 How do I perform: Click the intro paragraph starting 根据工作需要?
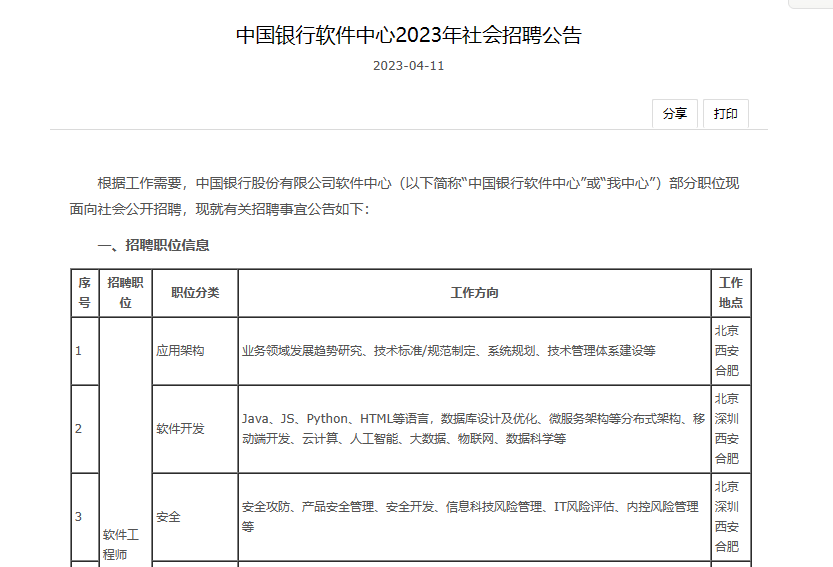[405, 196]
